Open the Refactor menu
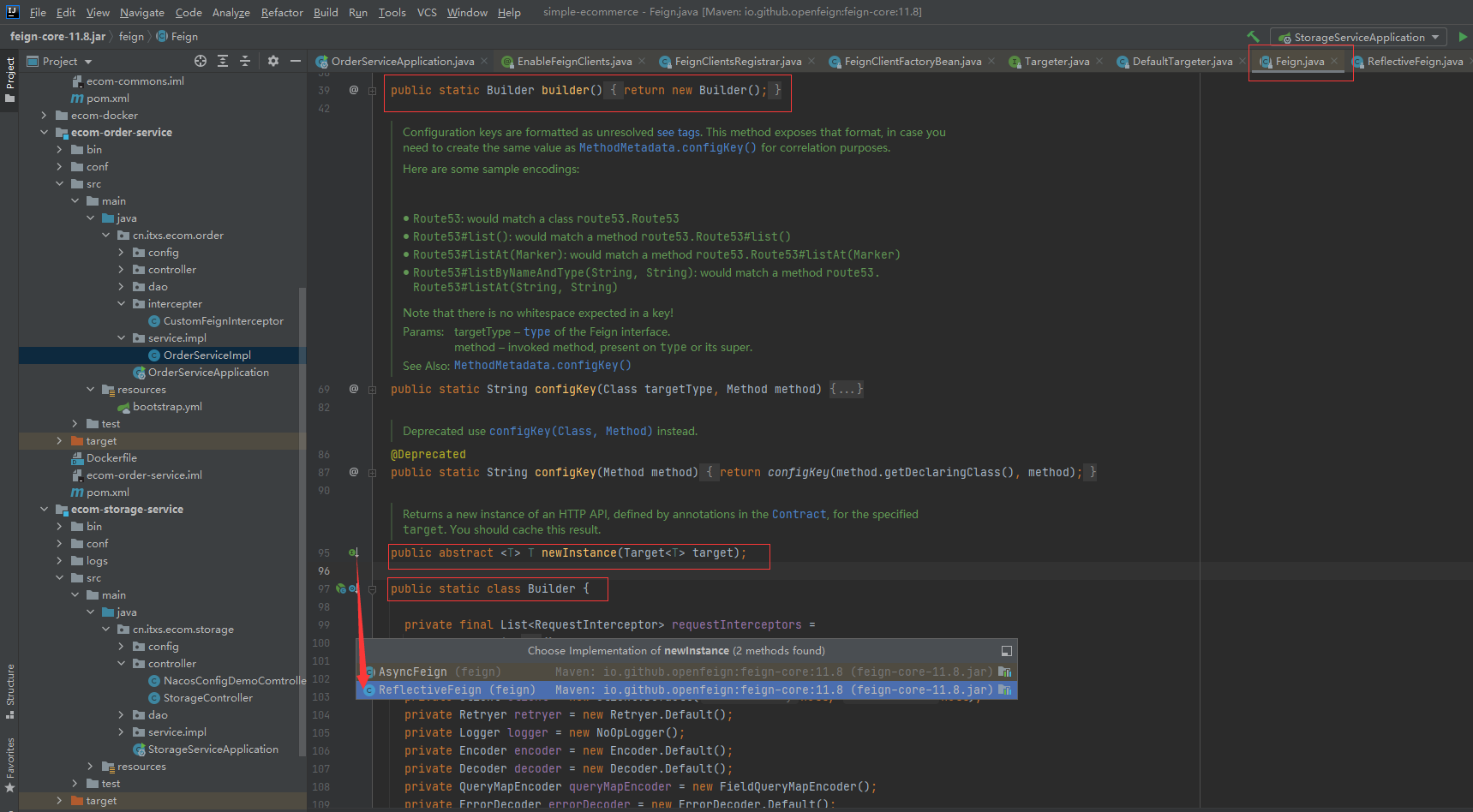The height and width of the screenshot is (812, 1473). coord(282,12)
